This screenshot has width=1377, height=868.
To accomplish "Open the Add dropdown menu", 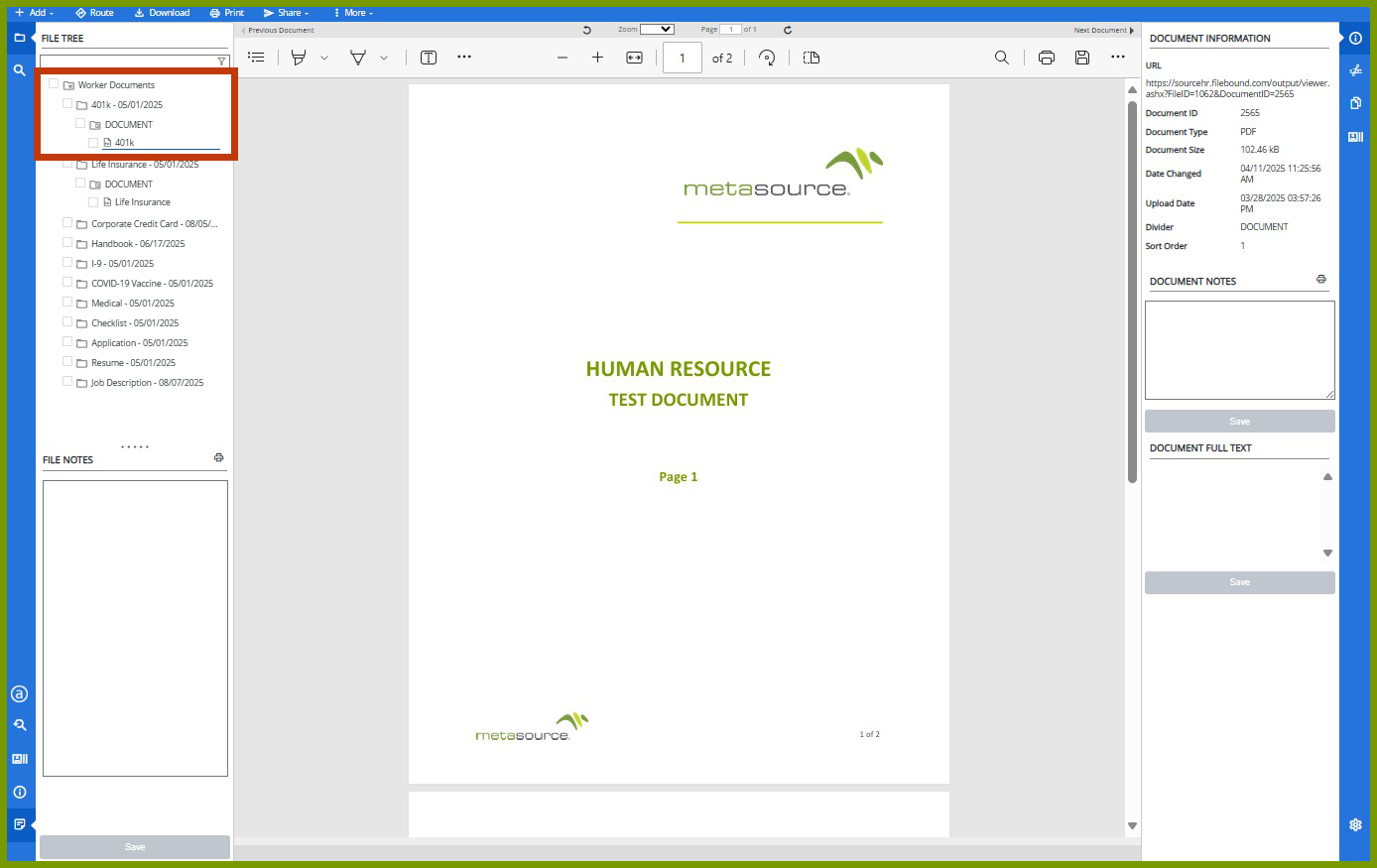I will coord(35,13).
